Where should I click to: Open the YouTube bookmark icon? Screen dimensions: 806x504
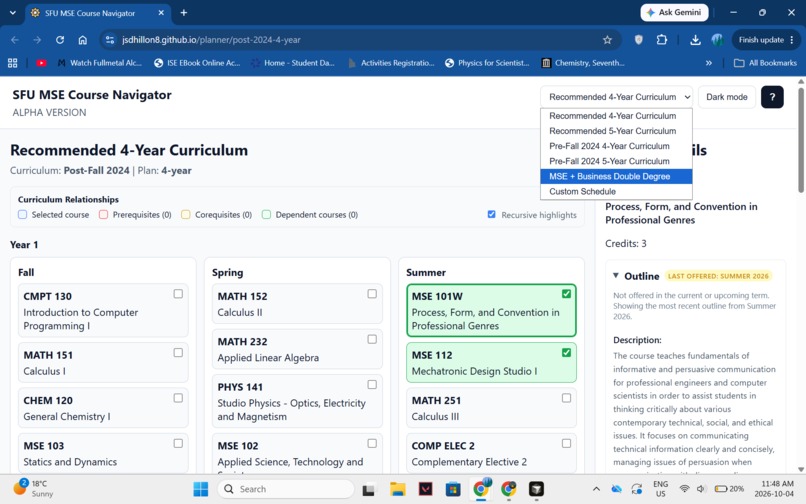(x=41, y=63)
